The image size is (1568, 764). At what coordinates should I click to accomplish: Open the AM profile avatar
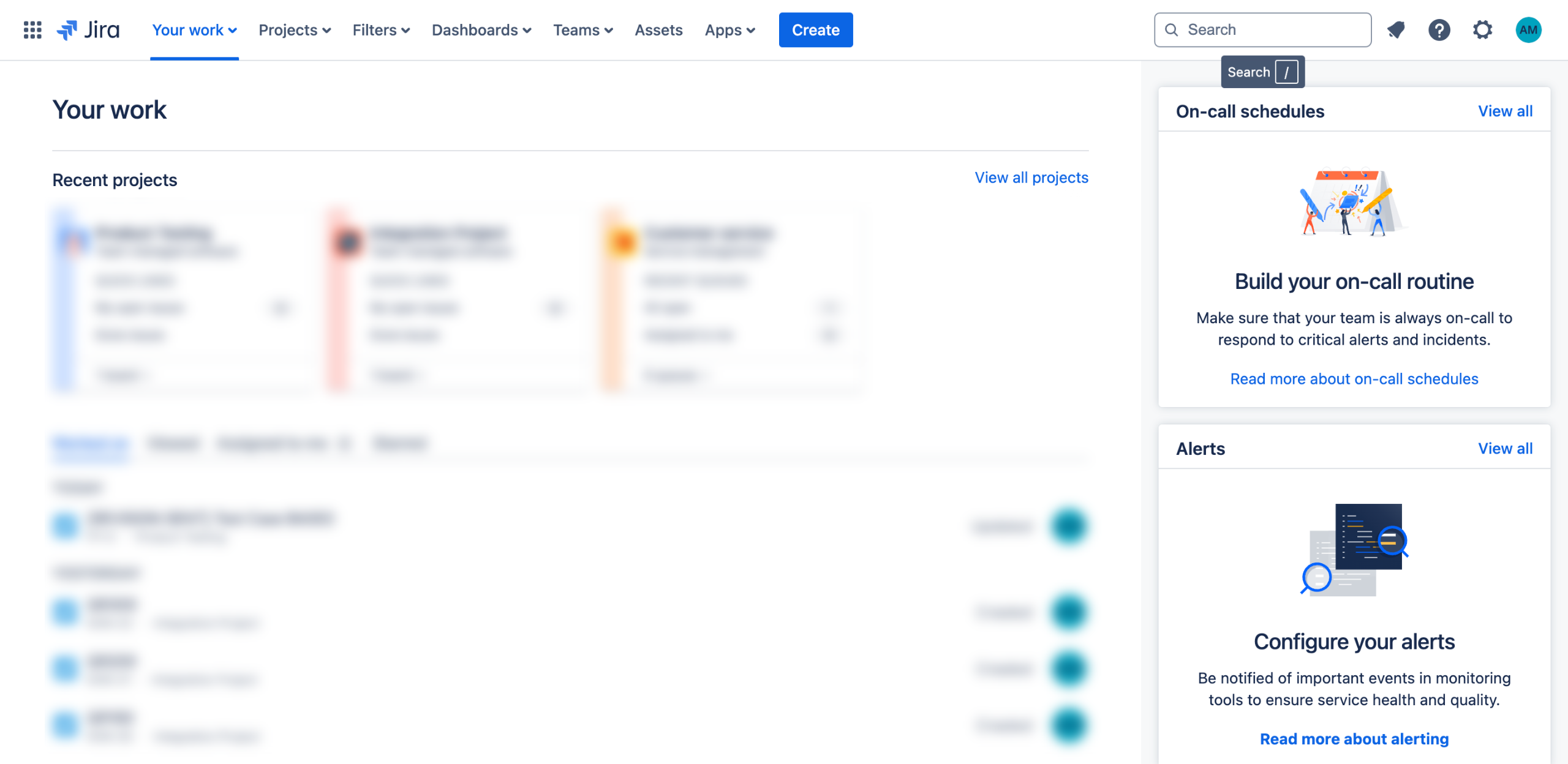pyautogui.click(x=1528, y=30)
